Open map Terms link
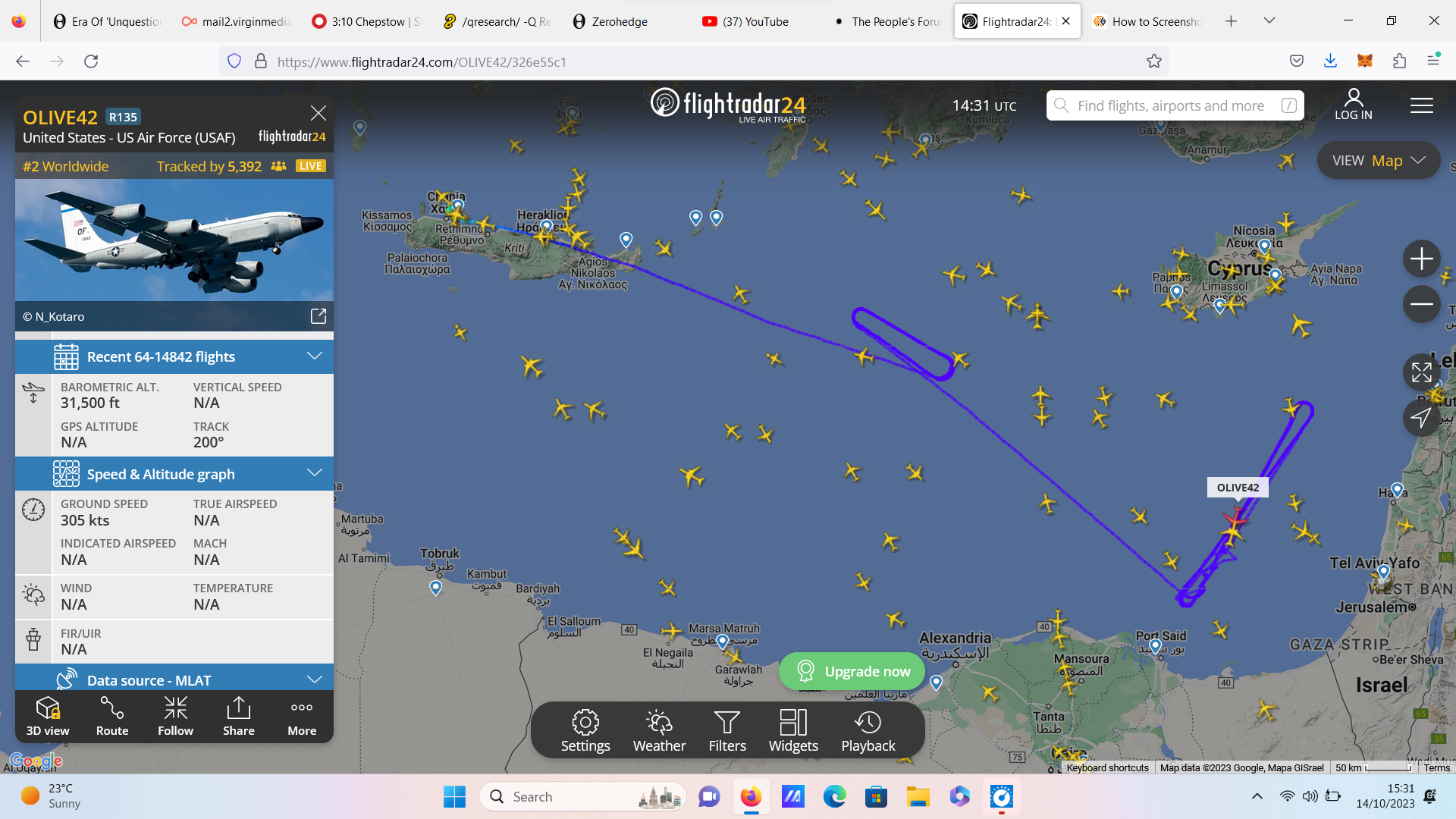 (1436, 768)
